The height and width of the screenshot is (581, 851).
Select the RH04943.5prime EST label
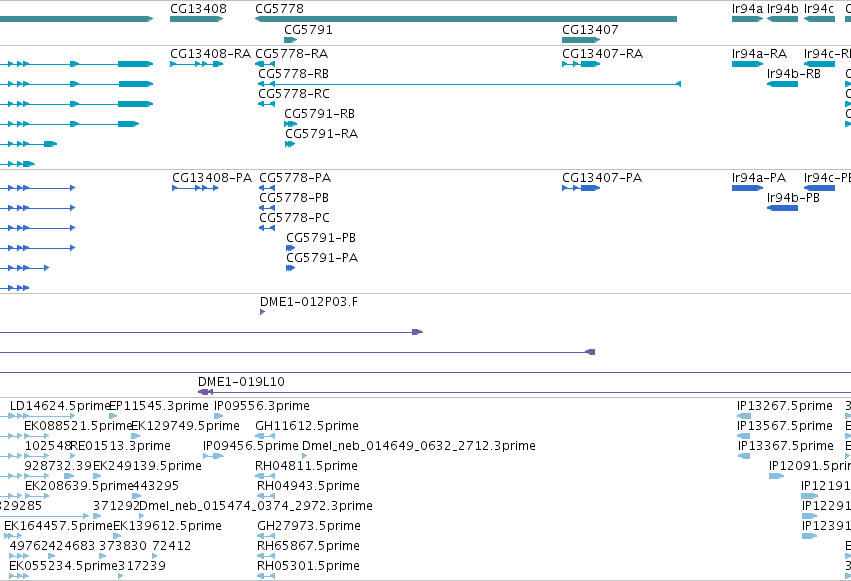(308, 486)
